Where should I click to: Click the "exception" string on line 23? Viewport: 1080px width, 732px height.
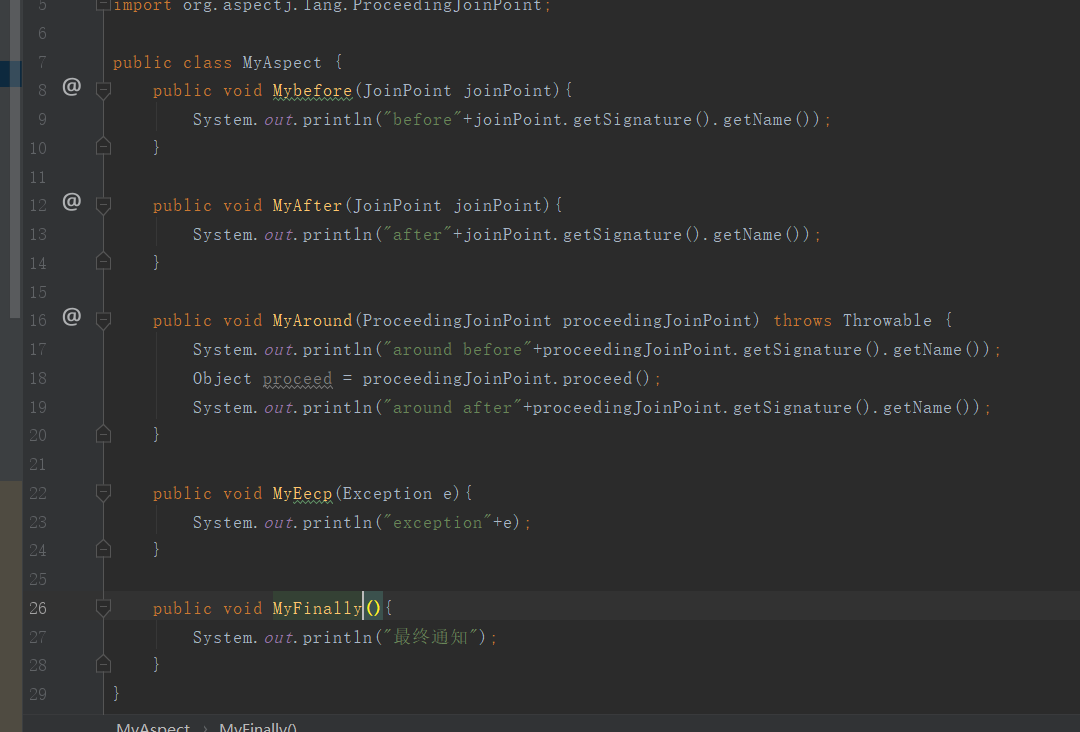pyautogui.click(x=437, y=523)
